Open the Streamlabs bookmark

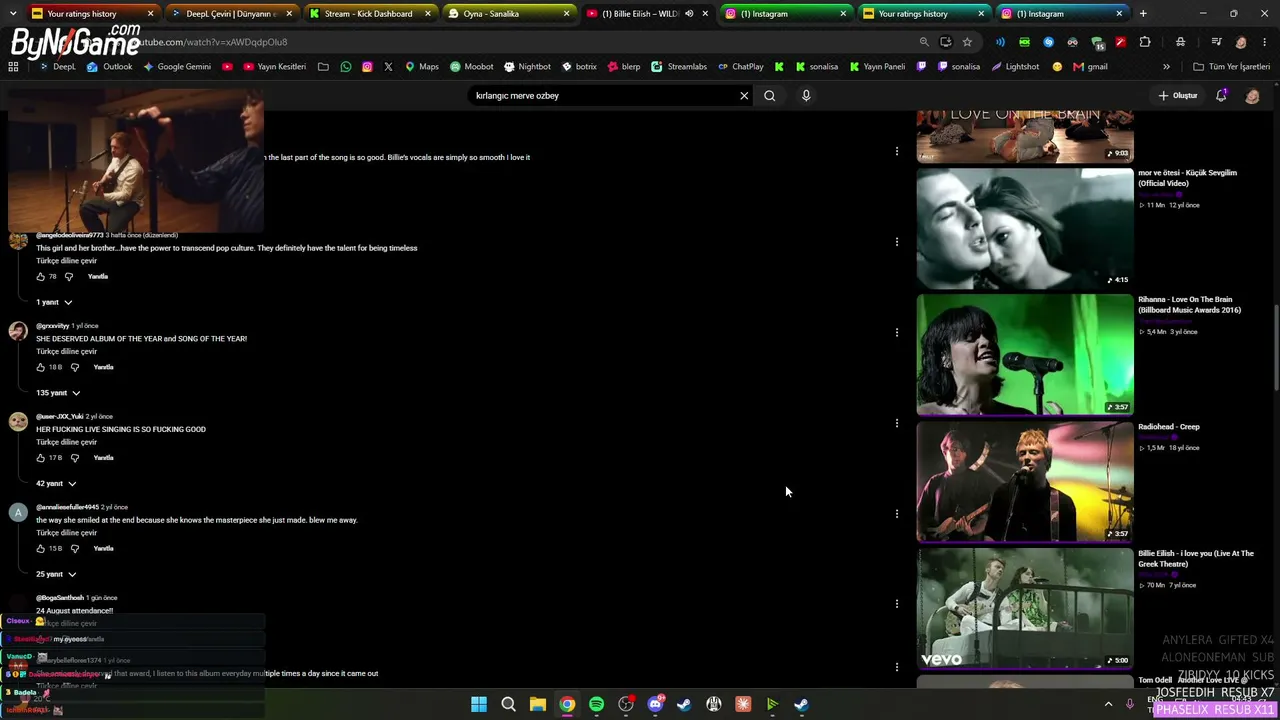(679, 67)
